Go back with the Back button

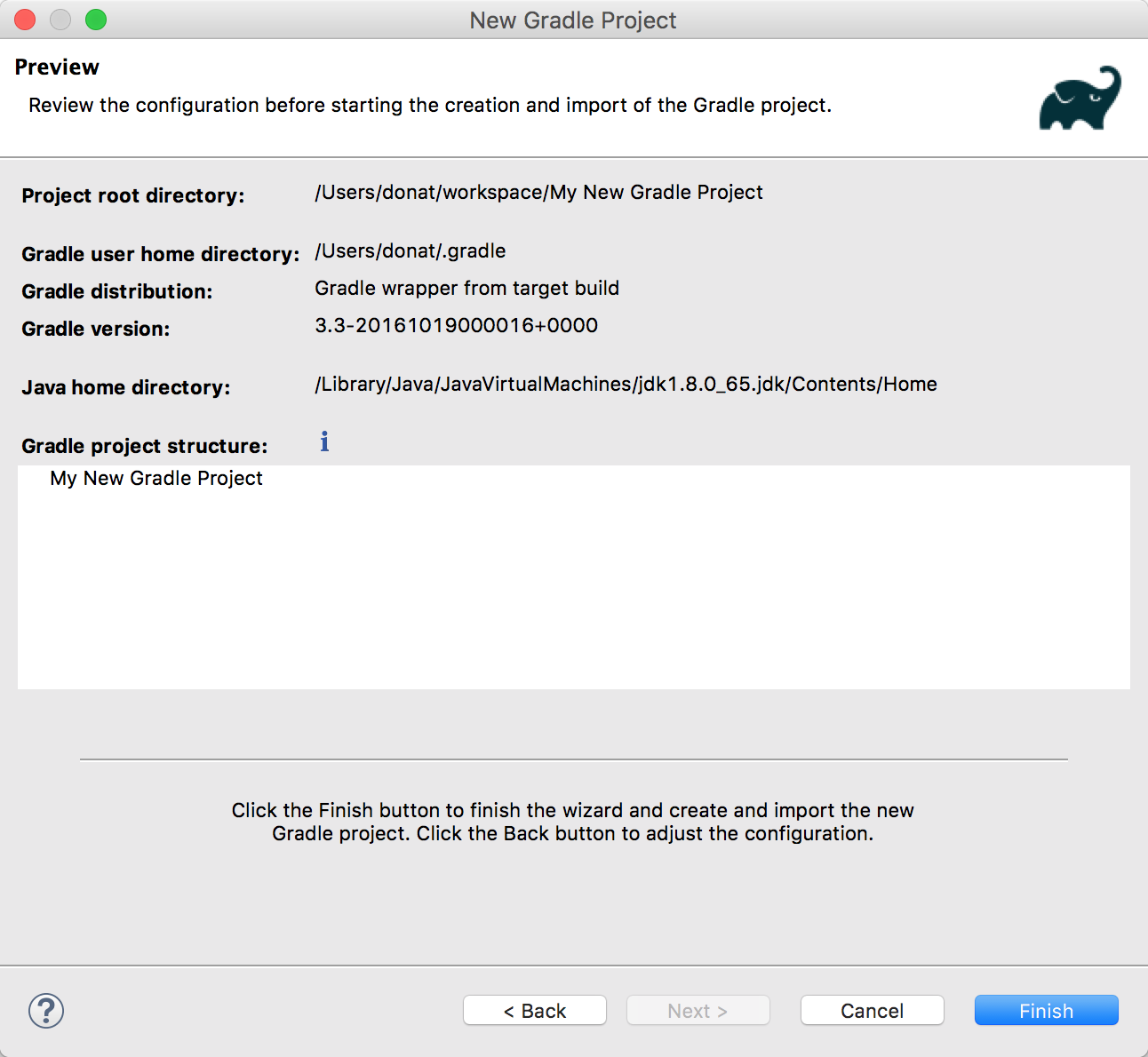[x=535, y=1011]
